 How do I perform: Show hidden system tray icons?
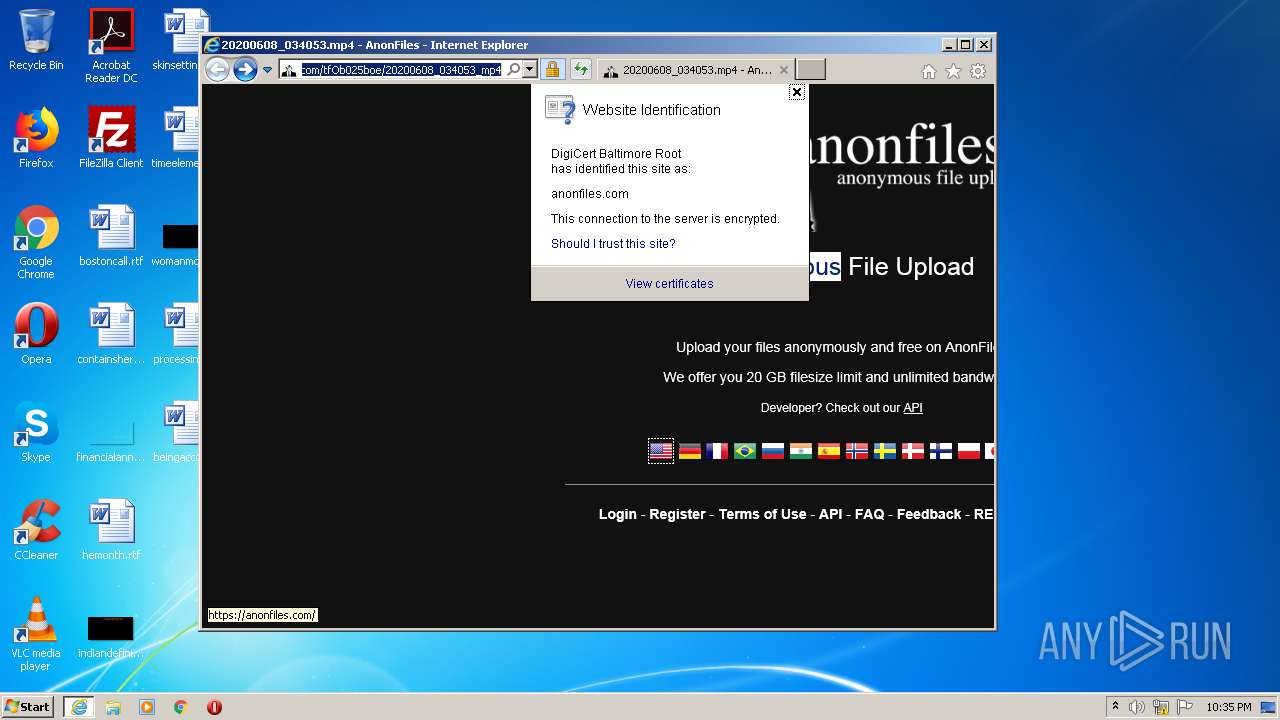pyautogui.click(x=1115, y=707)
